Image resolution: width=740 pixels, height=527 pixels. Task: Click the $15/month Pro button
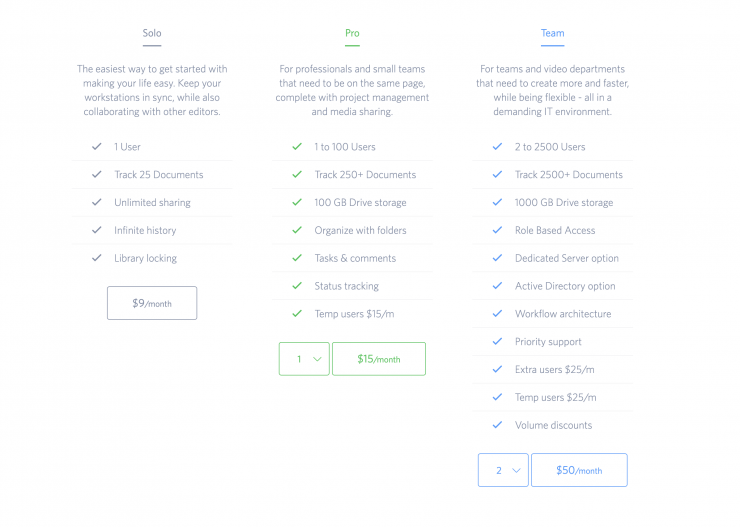pyautogui.click(x=378, y=359)
